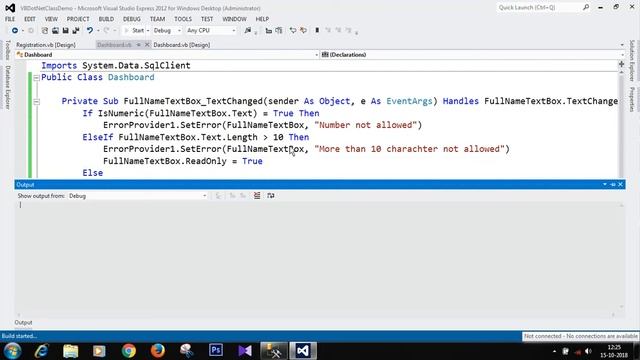
Task: Click the Save All toolbar icon
Action: [x=76, y=31]
